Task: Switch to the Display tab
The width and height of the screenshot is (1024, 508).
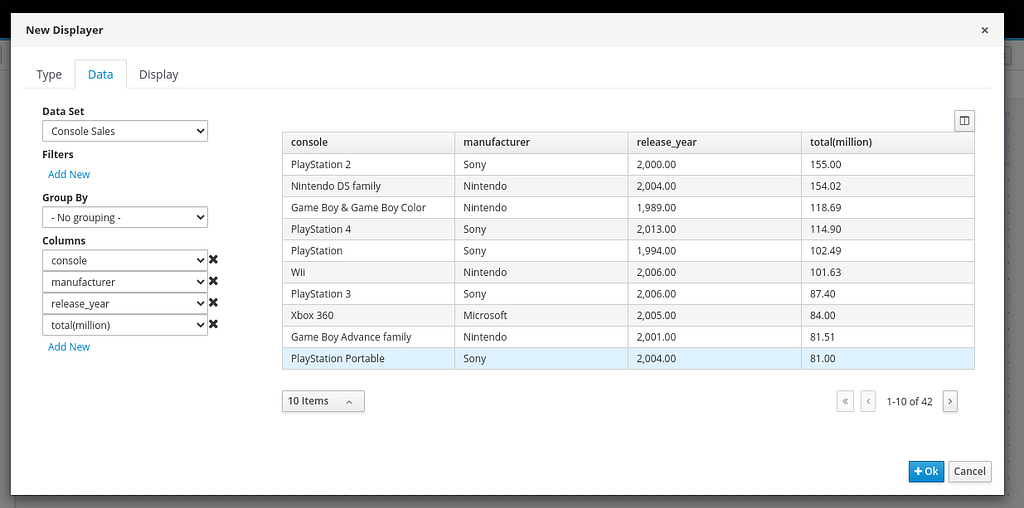Action: point(159,74)
